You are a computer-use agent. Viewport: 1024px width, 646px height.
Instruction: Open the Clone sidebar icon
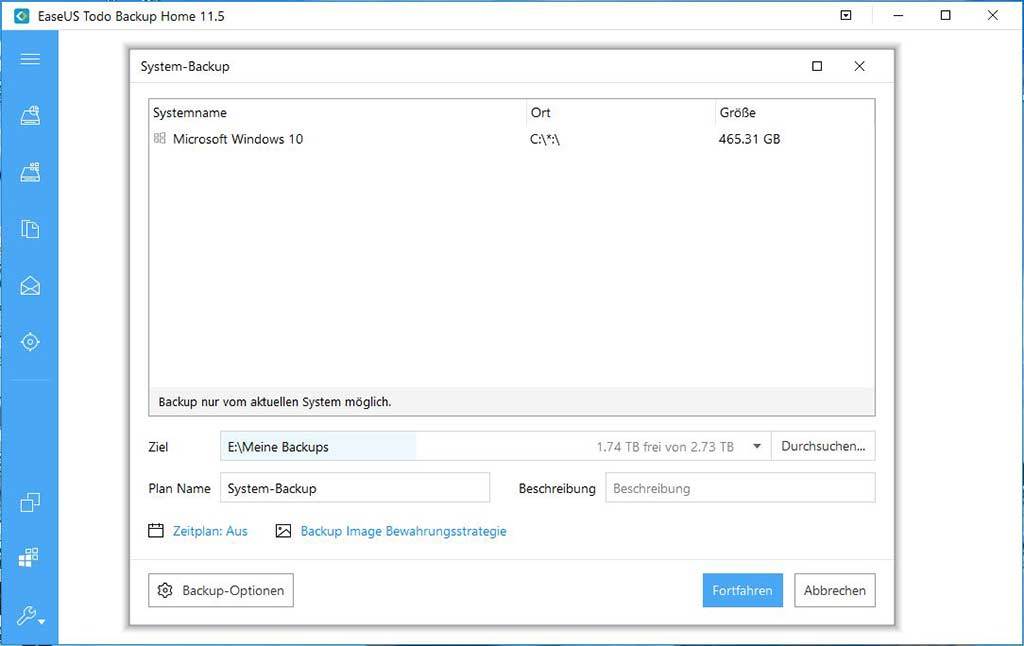[x=30, y=502]
